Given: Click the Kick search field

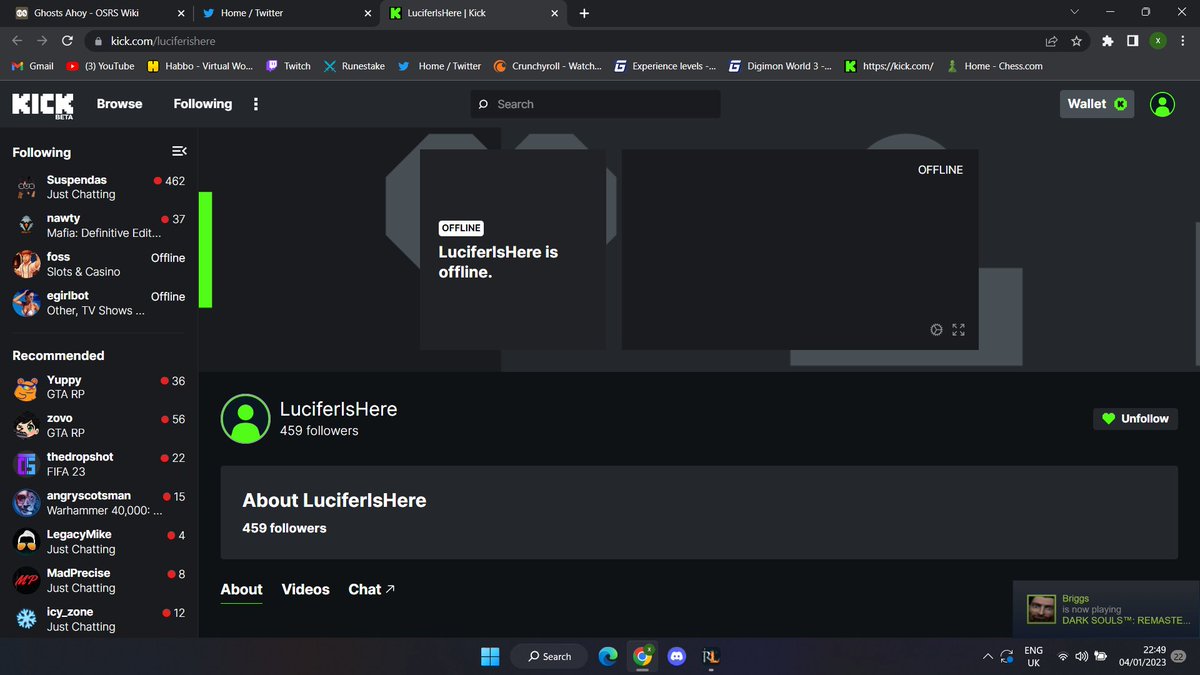Looking at the screenshot, I should point(595,104).
